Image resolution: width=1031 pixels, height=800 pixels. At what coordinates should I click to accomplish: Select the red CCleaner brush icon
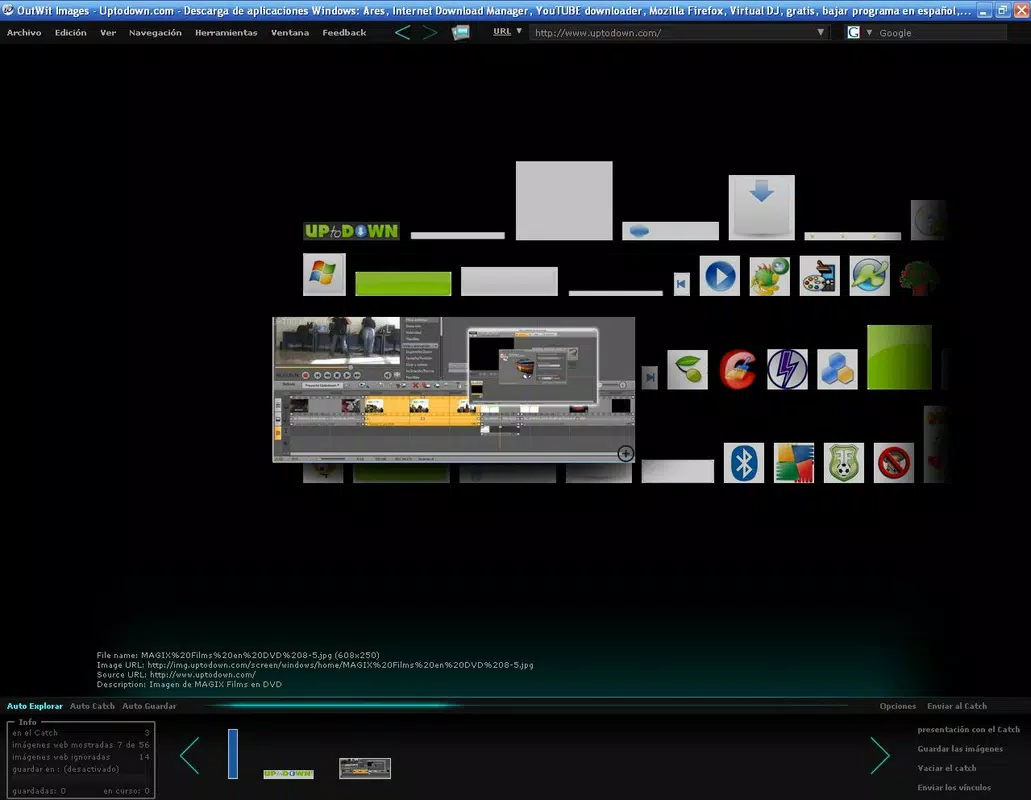click(738, 369)
